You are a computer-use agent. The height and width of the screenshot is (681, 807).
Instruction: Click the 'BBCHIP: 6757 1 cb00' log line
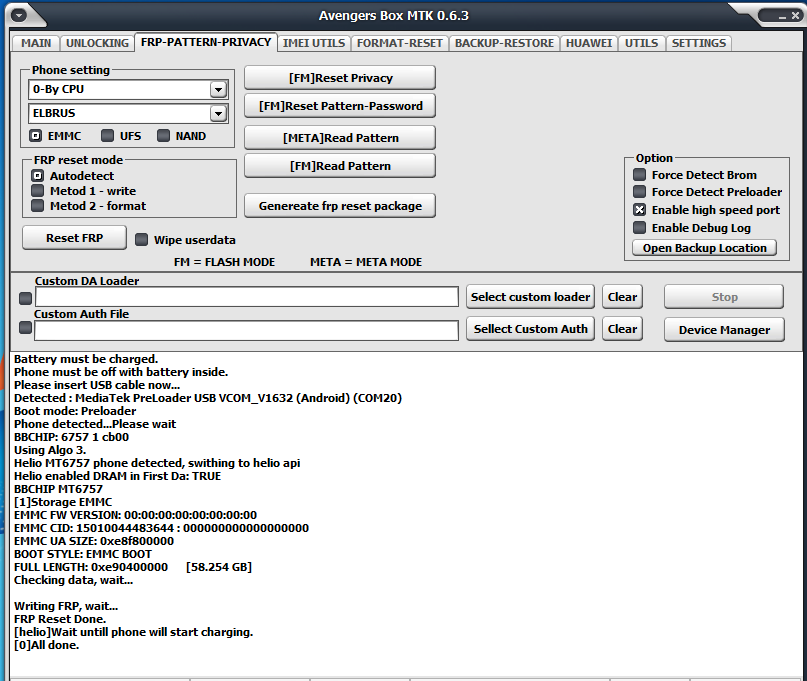point(71,437)
